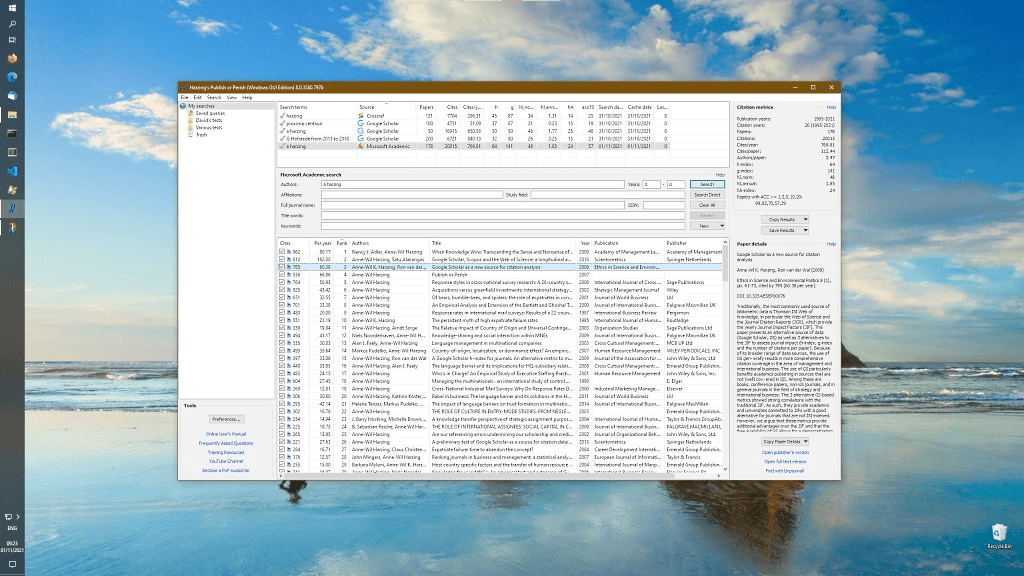Image resolution: width=1024 pixels, height=576 pixels.
Task: Open the Search menu in menu bar
Action: [x=214, y=97]
